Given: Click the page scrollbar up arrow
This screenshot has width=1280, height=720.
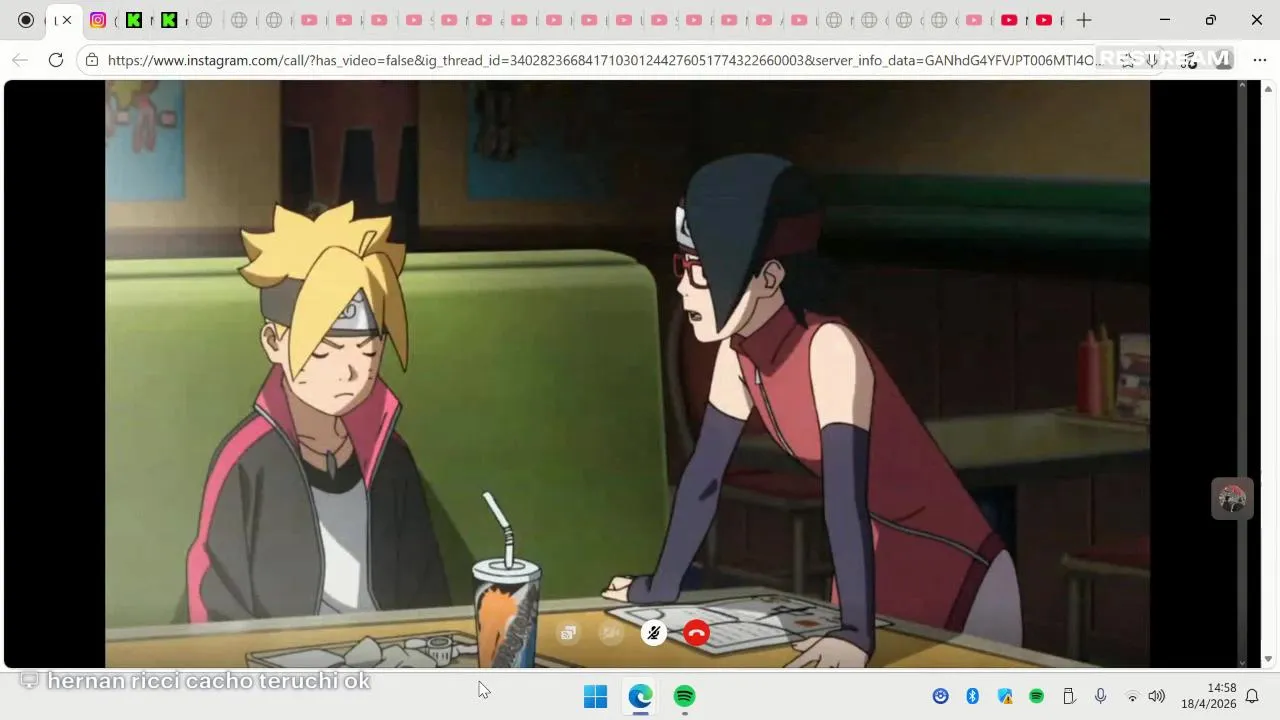Looking at the screenshot, I should [1269, 87].
